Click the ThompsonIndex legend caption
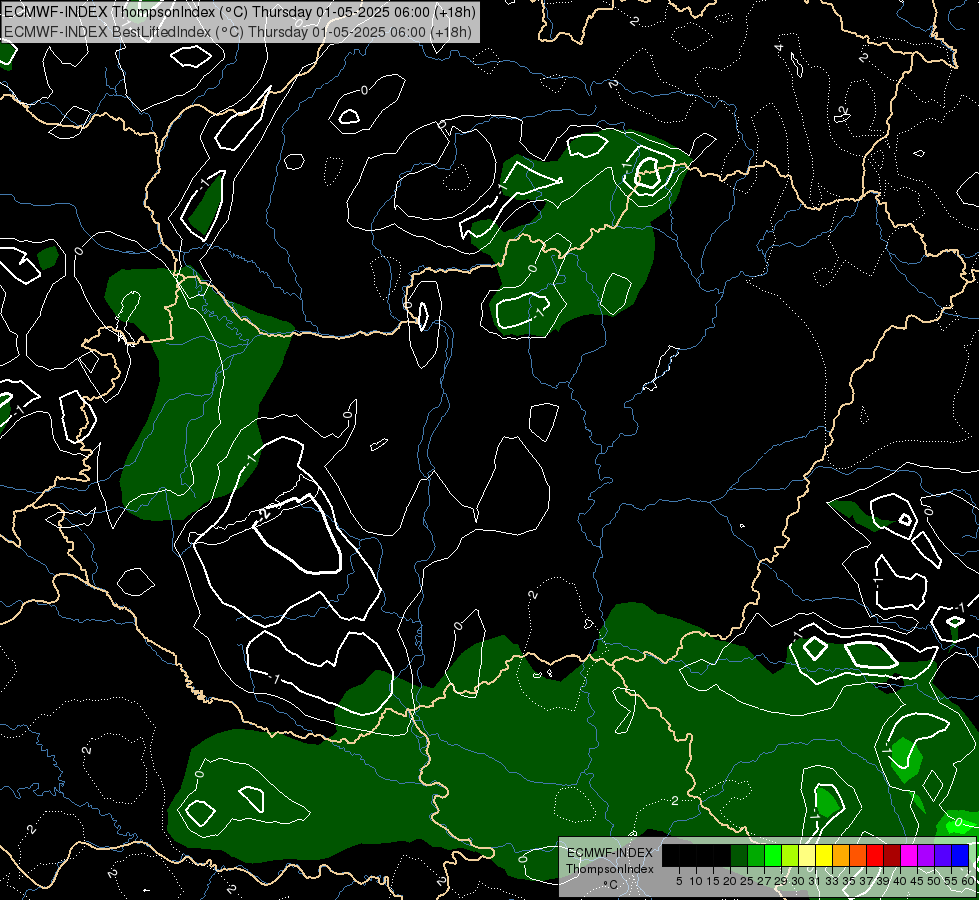The image size is (979, 900). coord(610,869)
